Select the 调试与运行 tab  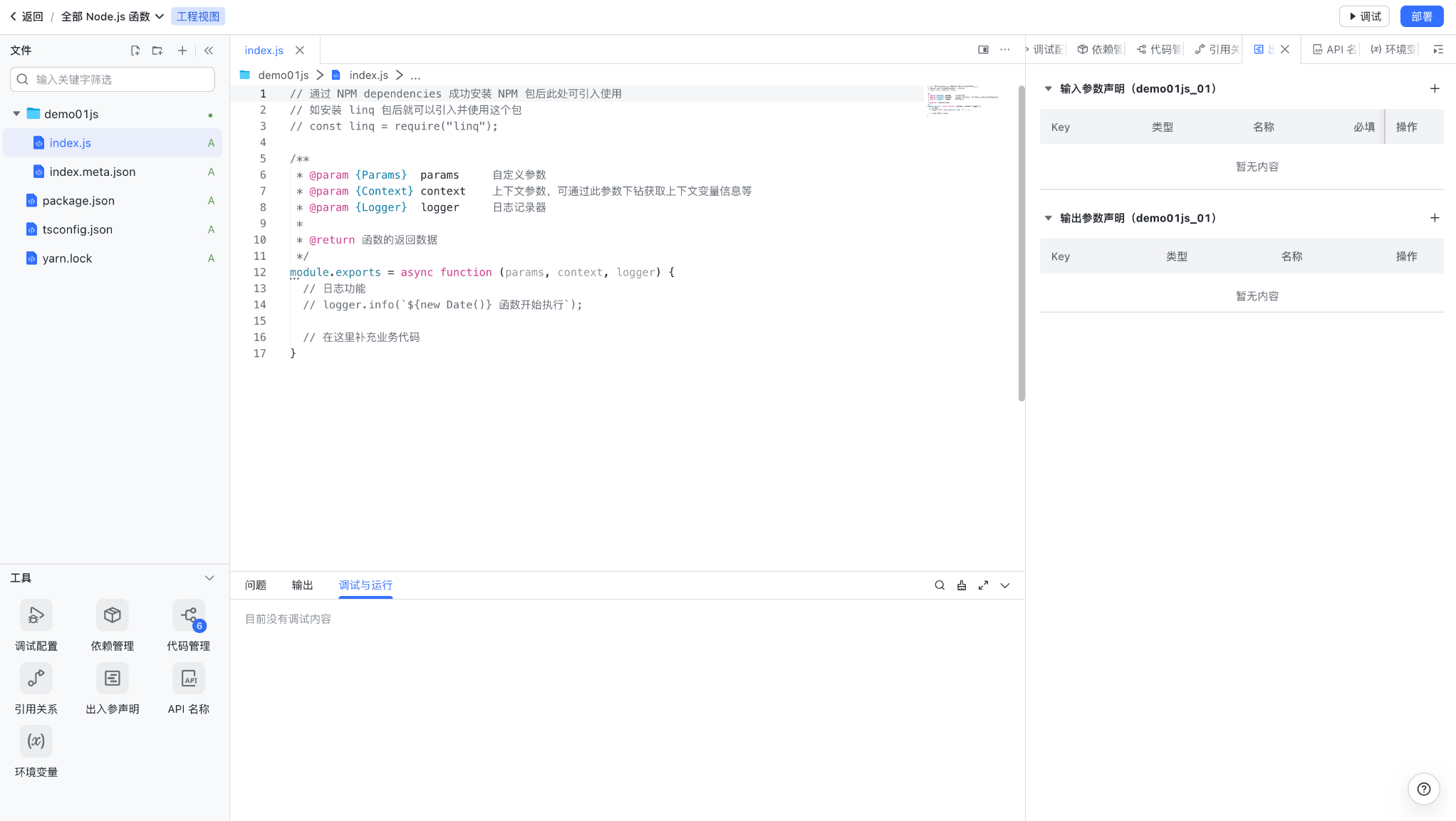click(x=365, y=585)
